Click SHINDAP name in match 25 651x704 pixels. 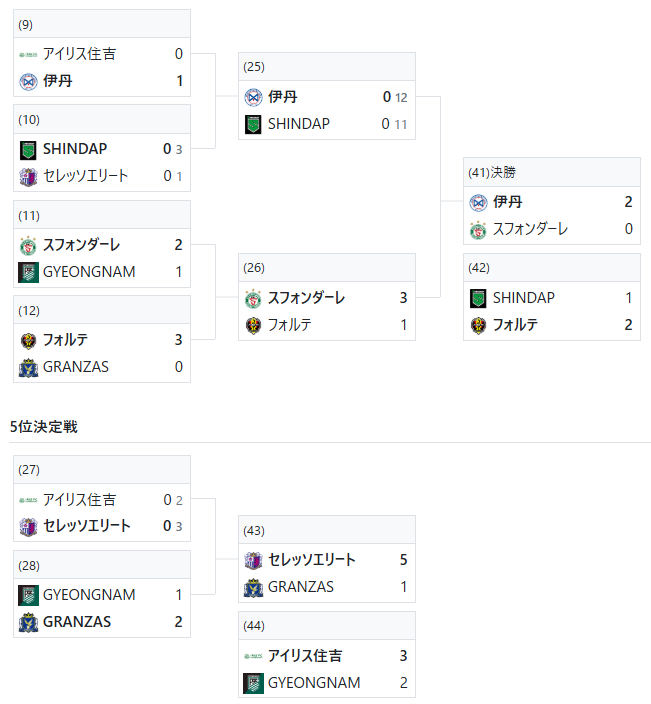(x=299, y=124)
